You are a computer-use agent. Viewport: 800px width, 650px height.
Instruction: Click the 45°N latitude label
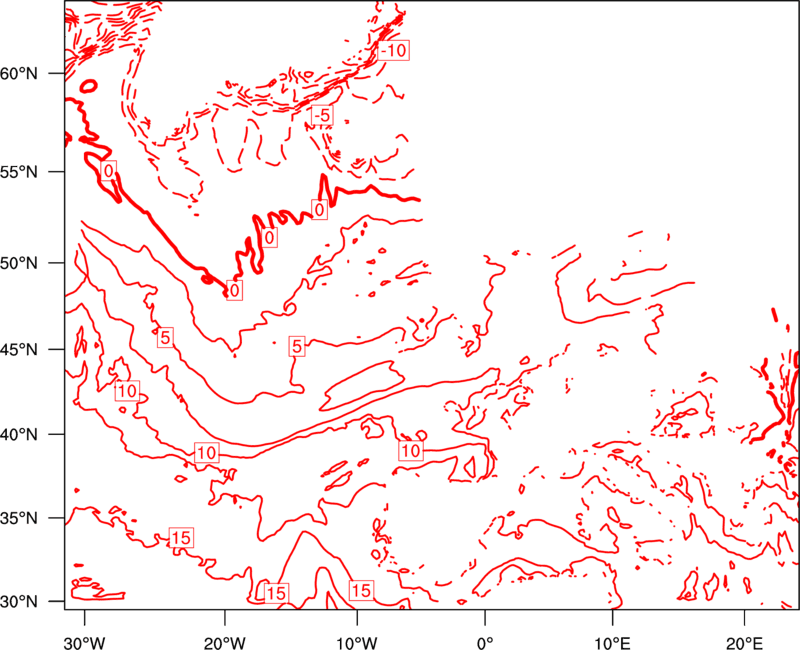pyautogui.click(x=19, y=349)
